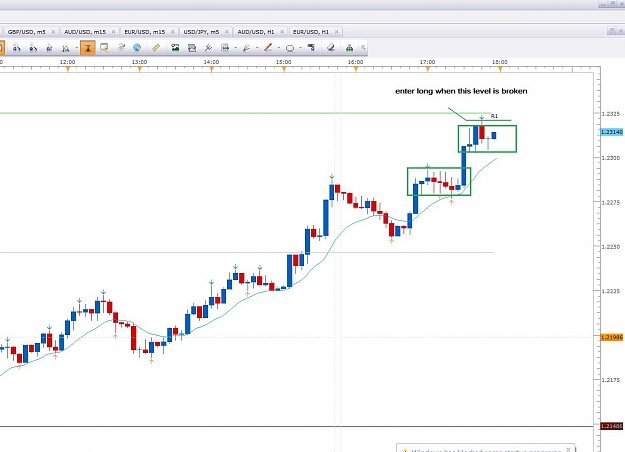
Task: Click the dark red 1.21406 price tag
Action: pyautogui.click(x=612, y=426)
